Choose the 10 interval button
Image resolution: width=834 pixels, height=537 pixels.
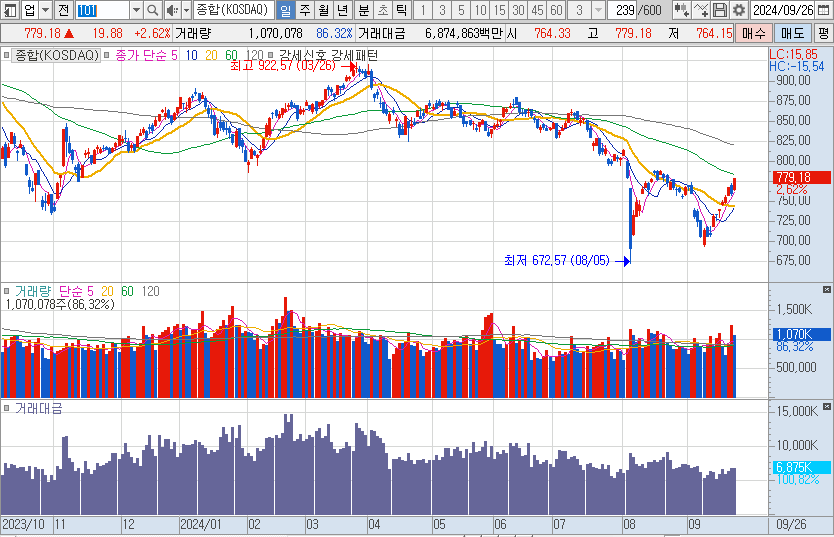[480, 10]
